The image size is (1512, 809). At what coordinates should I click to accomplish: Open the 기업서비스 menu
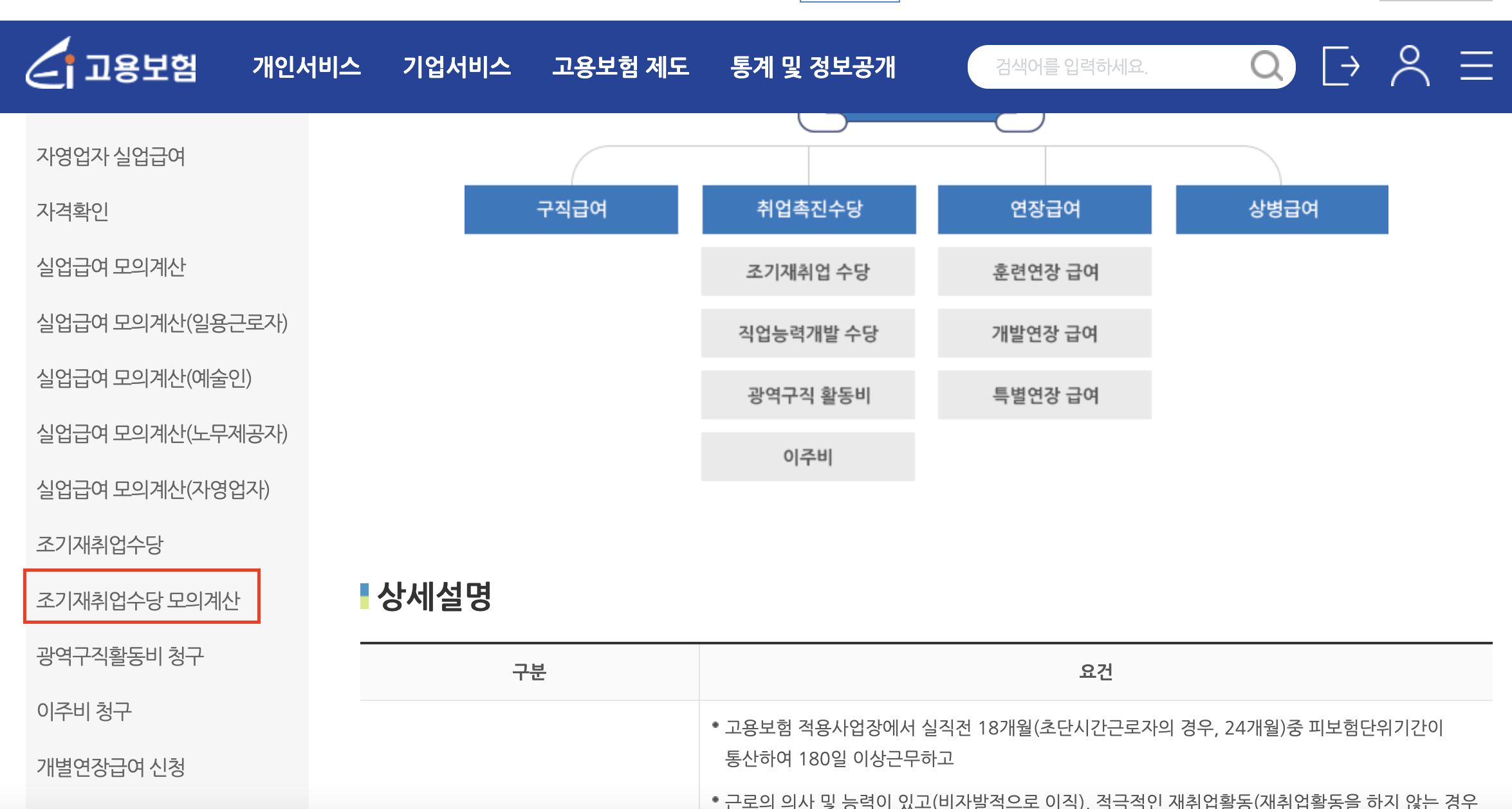(x=456, y=67)
